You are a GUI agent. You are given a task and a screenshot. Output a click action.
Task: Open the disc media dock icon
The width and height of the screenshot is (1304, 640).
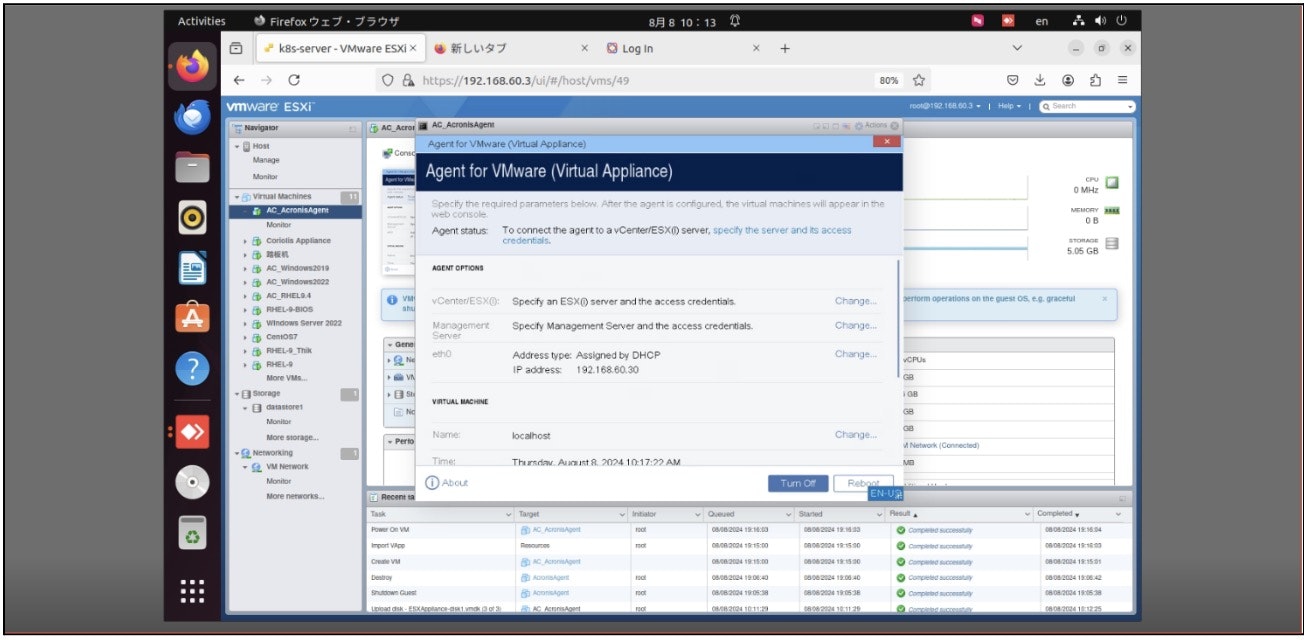coord(192,483)
